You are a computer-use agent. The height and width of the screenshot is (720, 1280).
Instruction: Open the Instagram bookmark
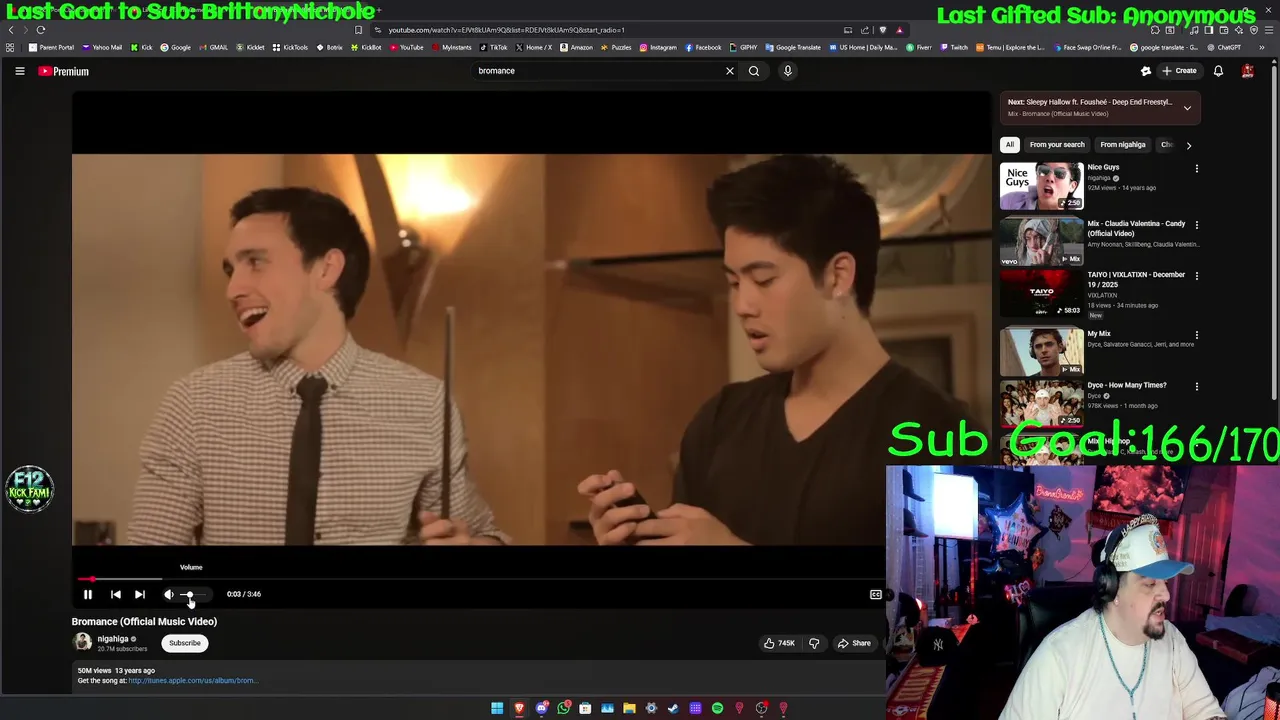coord(657,47)
